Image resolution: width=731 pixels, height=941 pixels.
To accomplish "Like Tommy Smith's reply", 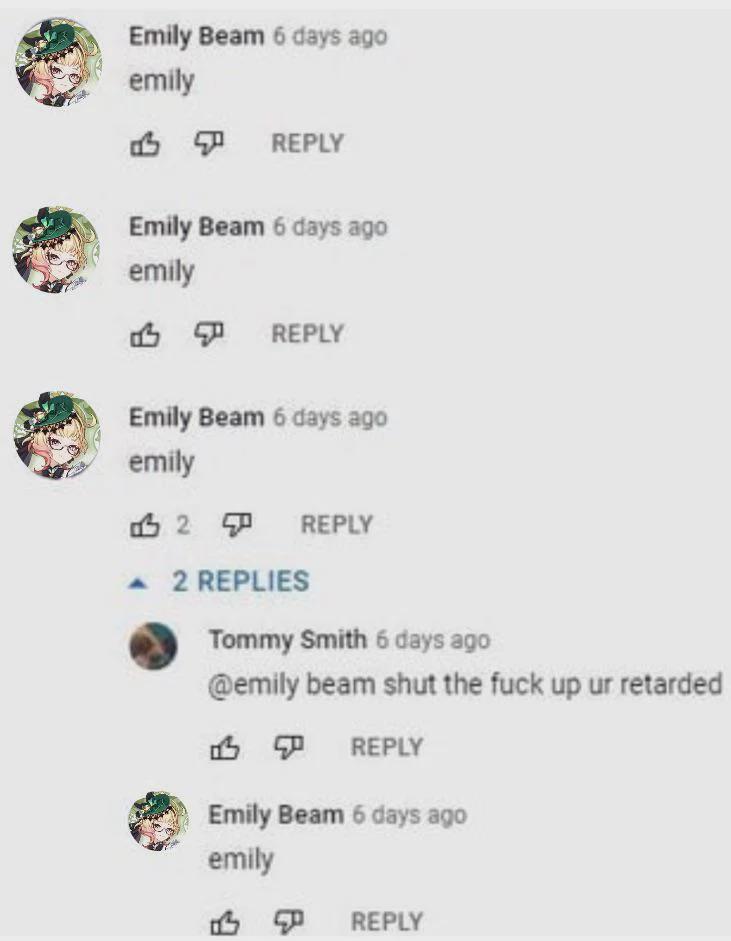I will click(225, 748).
